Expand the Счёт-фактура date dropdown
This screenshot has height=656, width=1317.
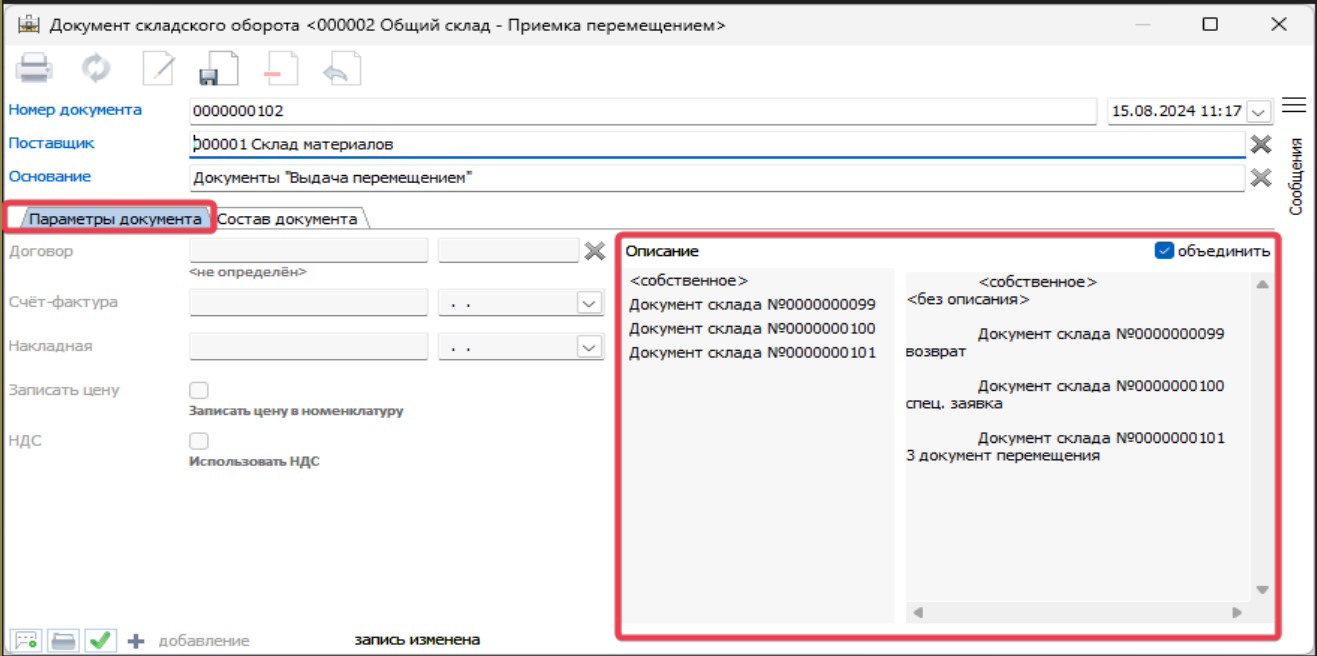tap(588, 302)
